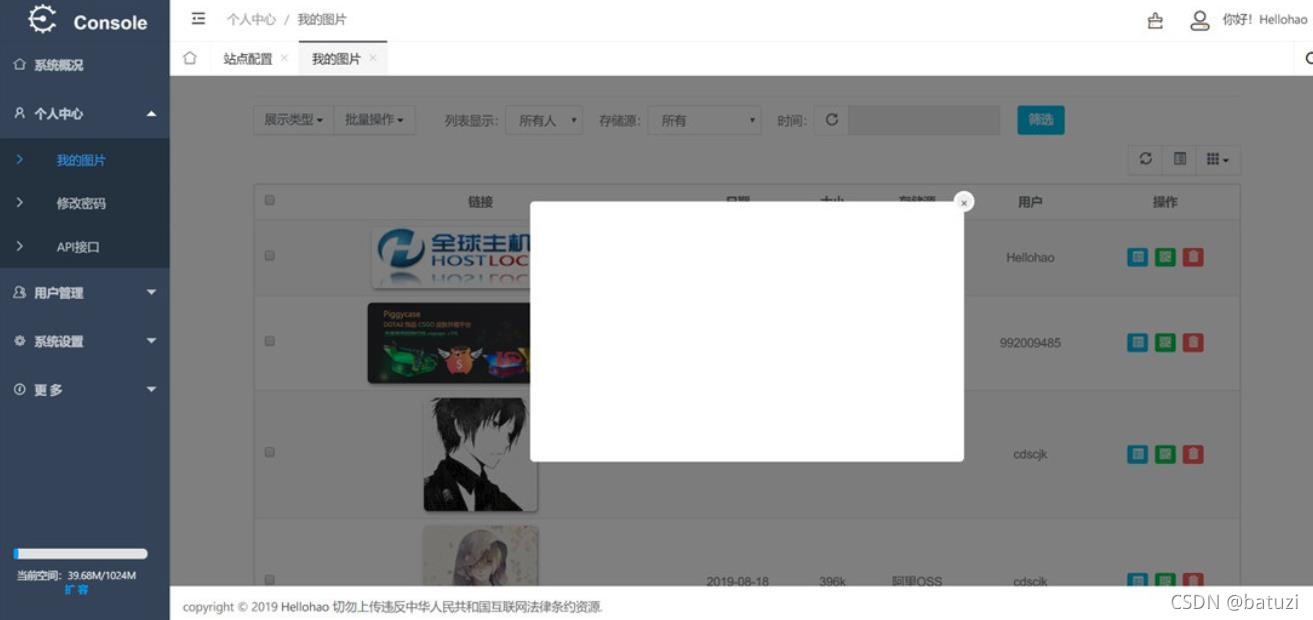Click the 当前空间 storage text
This screenshot has height=620, width=1313.
click(x=76, y=575)
